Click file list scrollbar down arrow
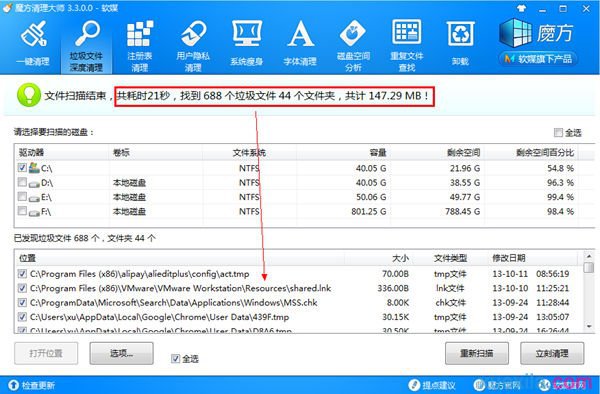The height and width of the screenshot is (394, 600). pyautogui.click(x=589, y=326)
